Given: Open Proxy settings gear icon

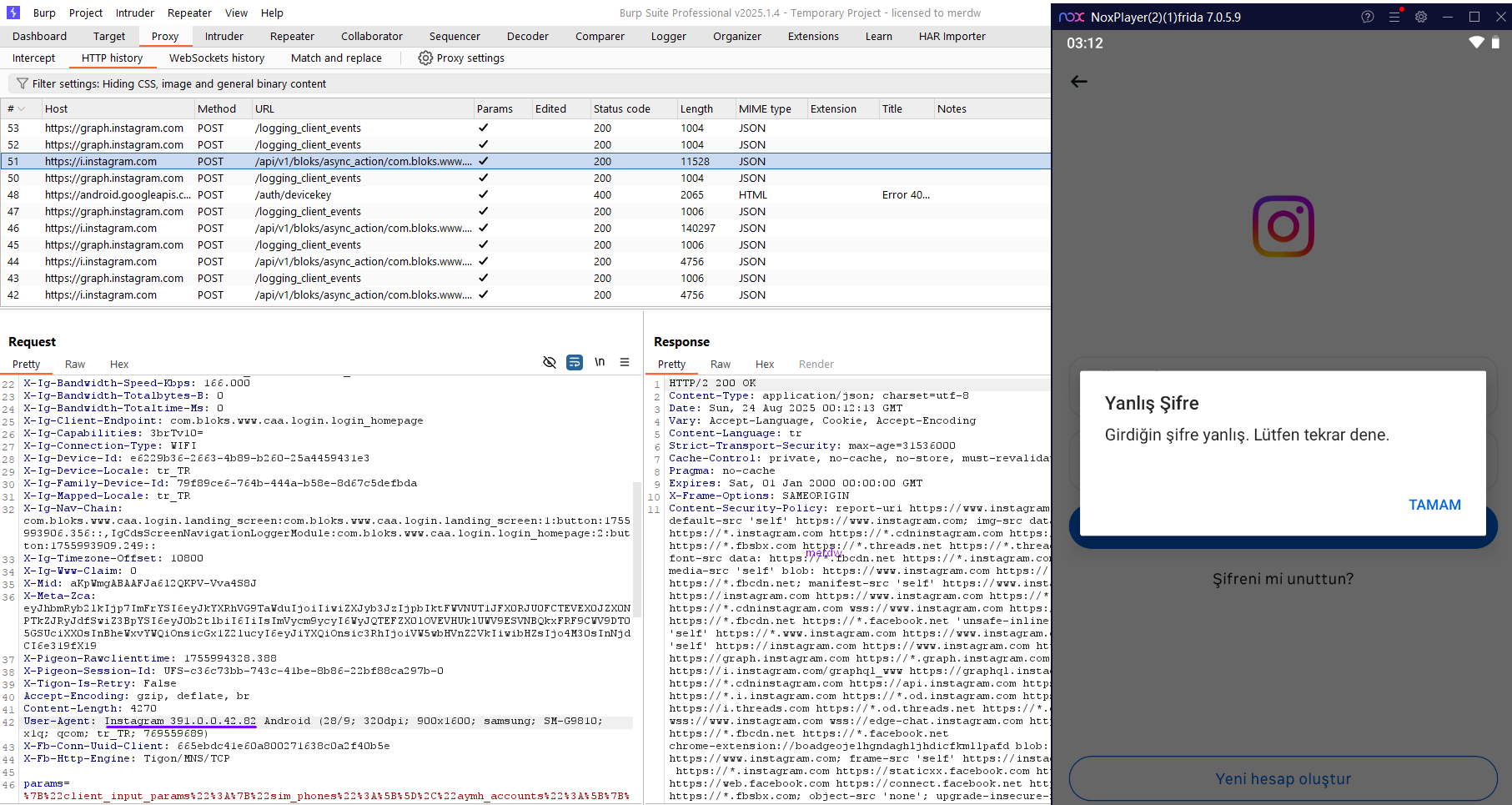Looking at the screenshot, I should [x=425, y=58].
